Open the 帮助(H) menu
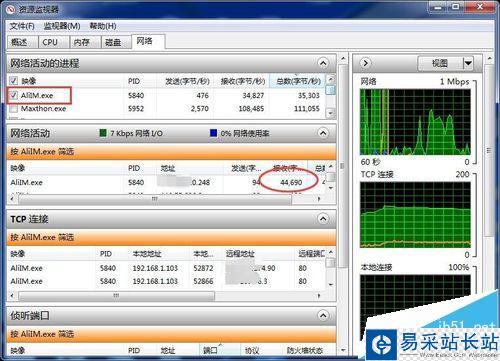Image resolution: width=500 pixels, height=361 pixels. coord(103,26)
